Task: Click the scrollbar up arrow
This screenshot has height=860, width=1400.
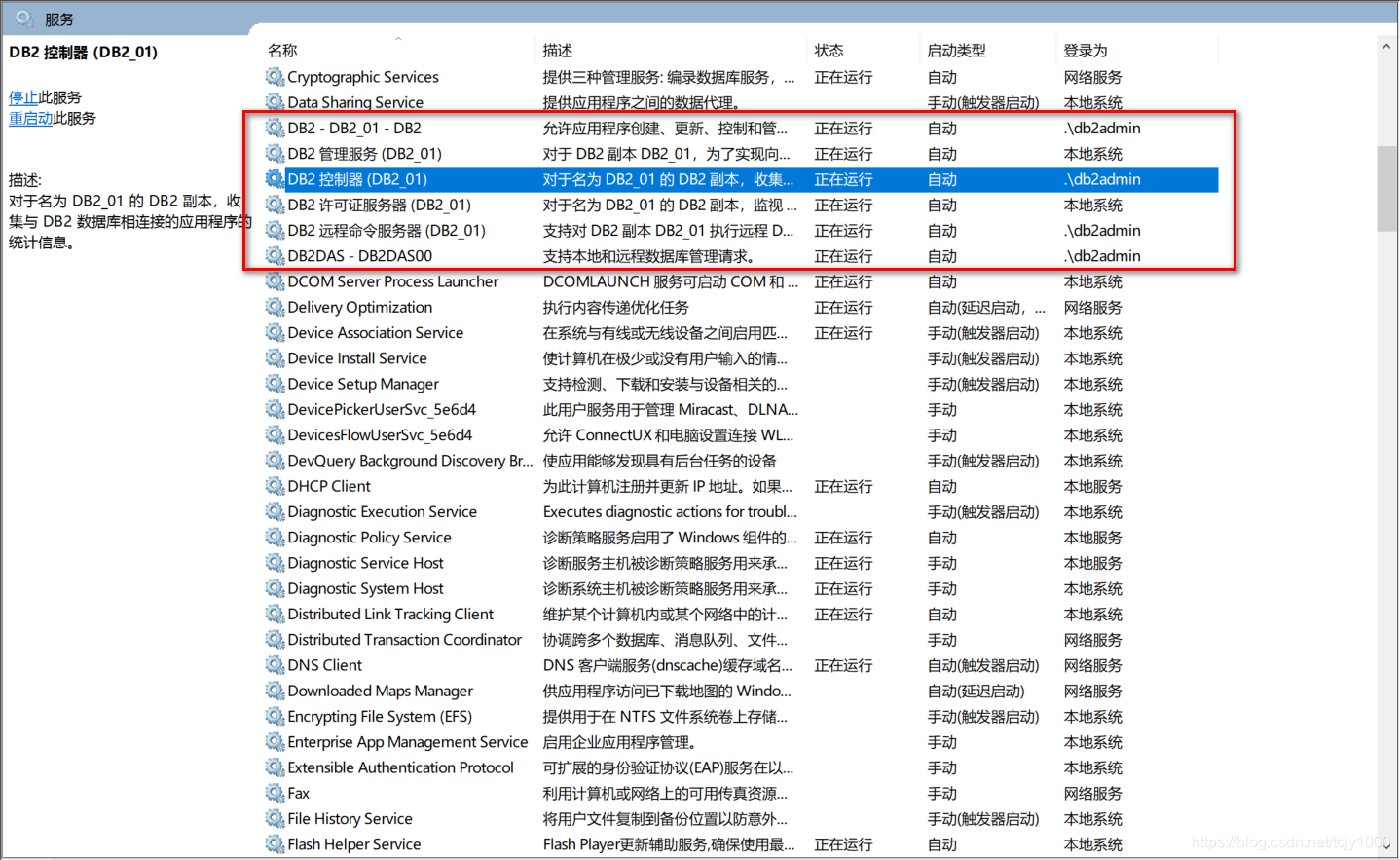Action: pyautogui.click(x=1386, y=46)
